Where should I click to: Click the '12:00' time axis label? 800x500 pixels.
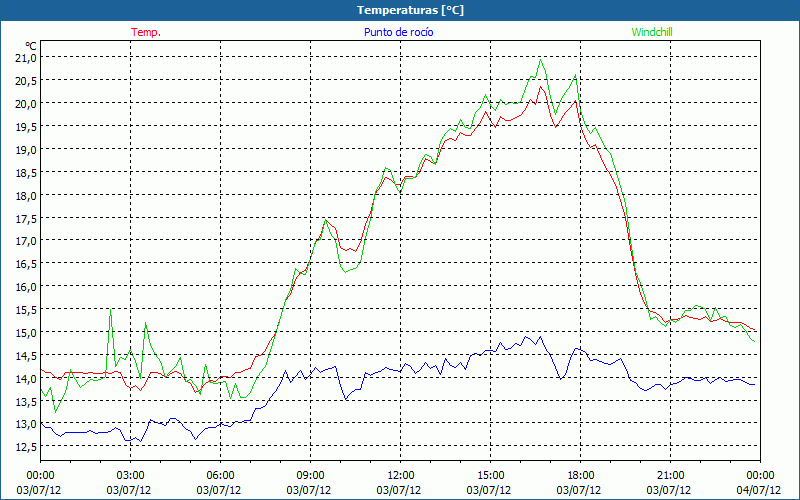(401, 476)
